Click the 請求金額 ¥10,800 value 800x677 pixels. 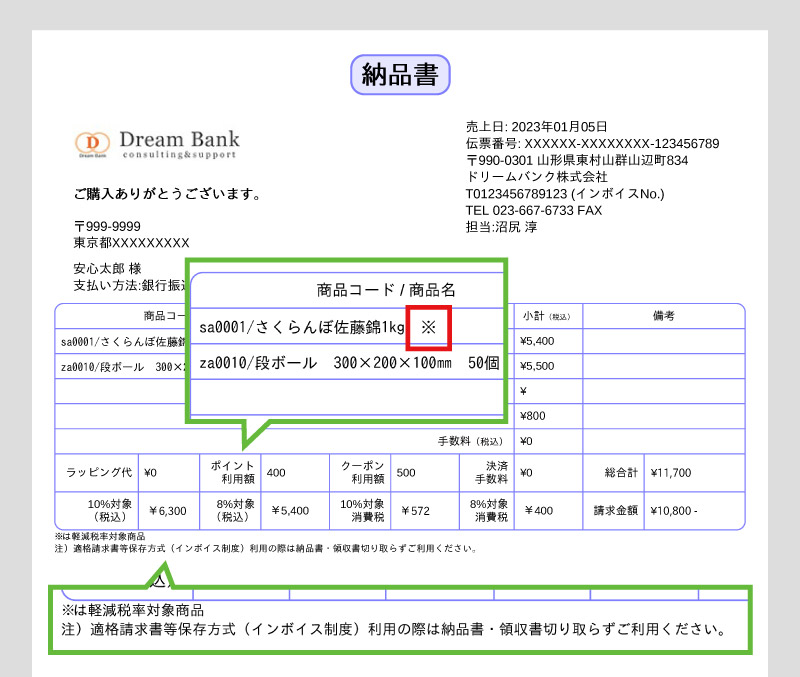pos(673,511)
